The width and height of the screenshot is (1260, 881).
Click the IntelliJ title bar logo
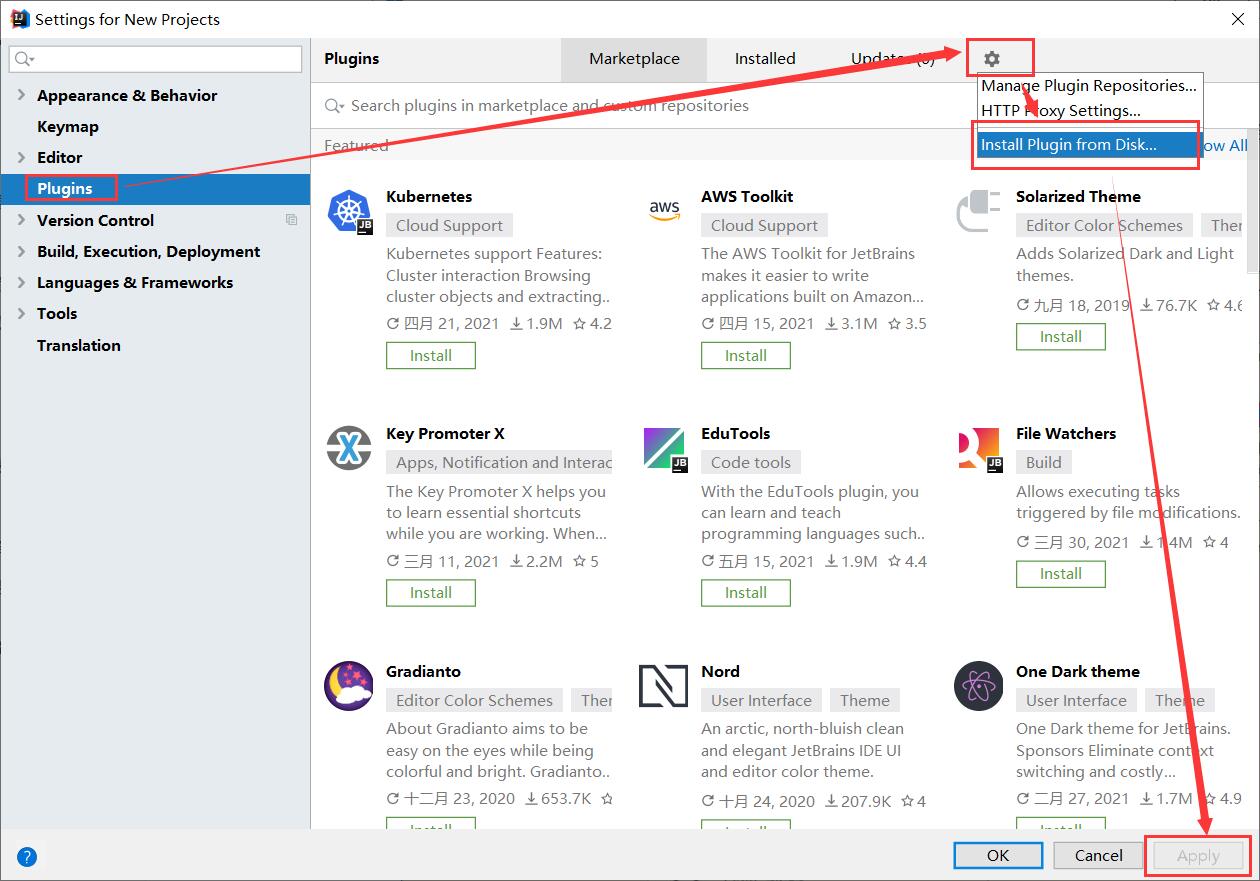pyautogui.click(x=19, y=19)
